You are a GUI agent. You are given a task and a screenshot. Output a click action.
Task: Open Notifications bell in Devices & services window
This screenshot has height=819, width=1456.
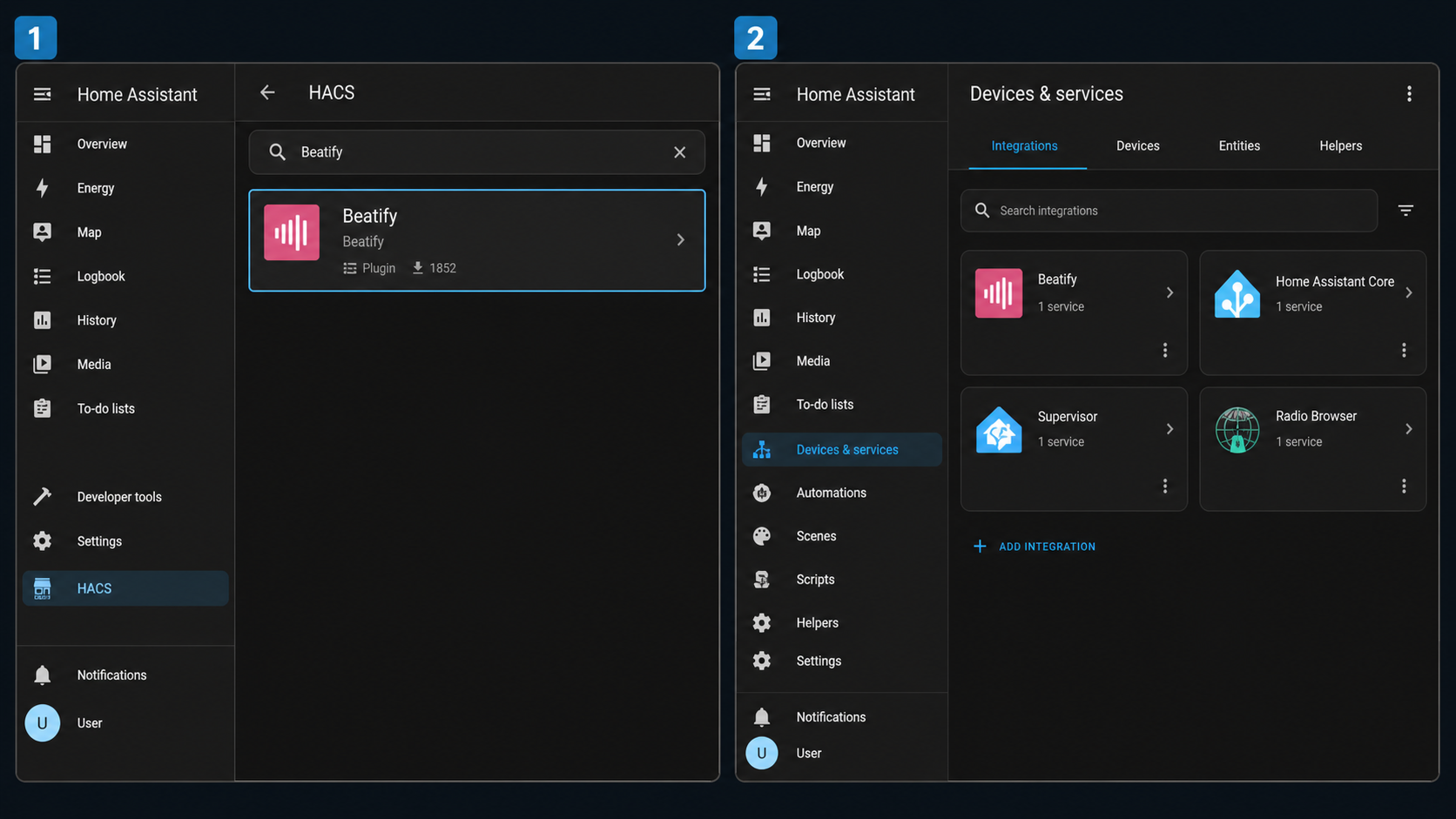point(762,716)
